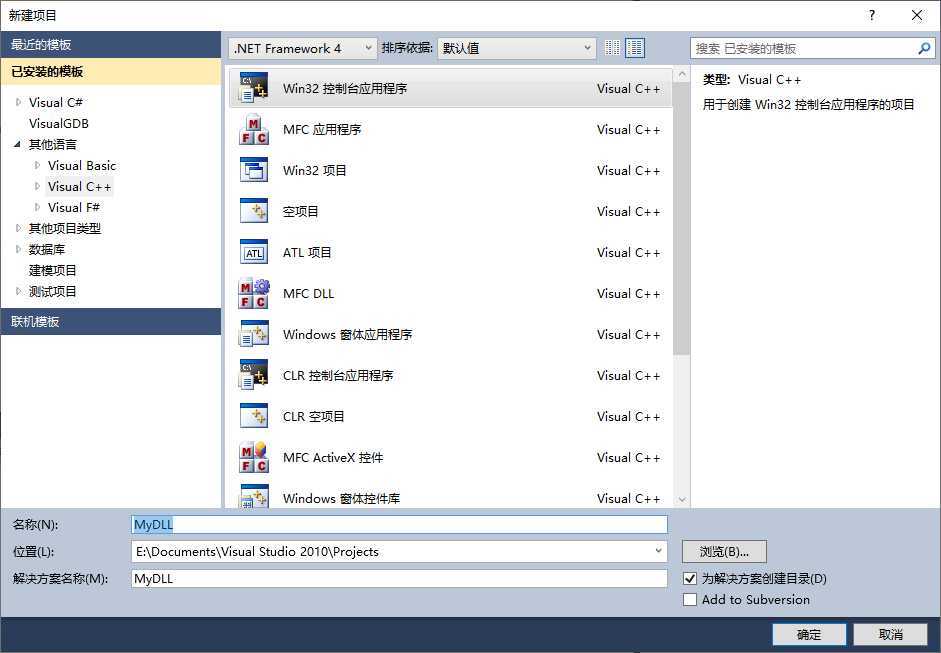
Task: Switch to small icons view
Action: [x=612, y=48]
